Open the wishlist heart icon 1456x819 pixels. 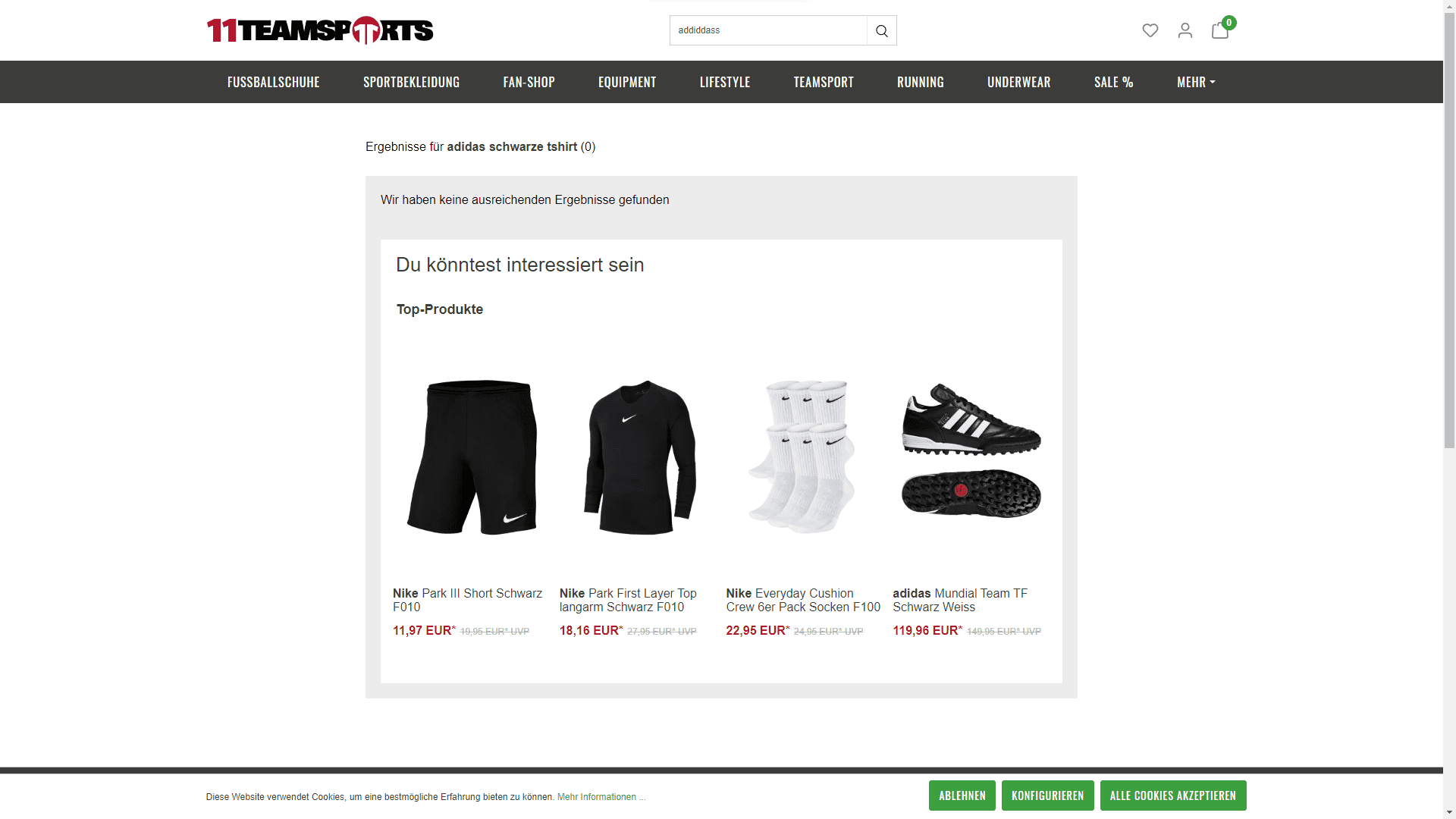pyautogui.click(x=1150, y=30)
